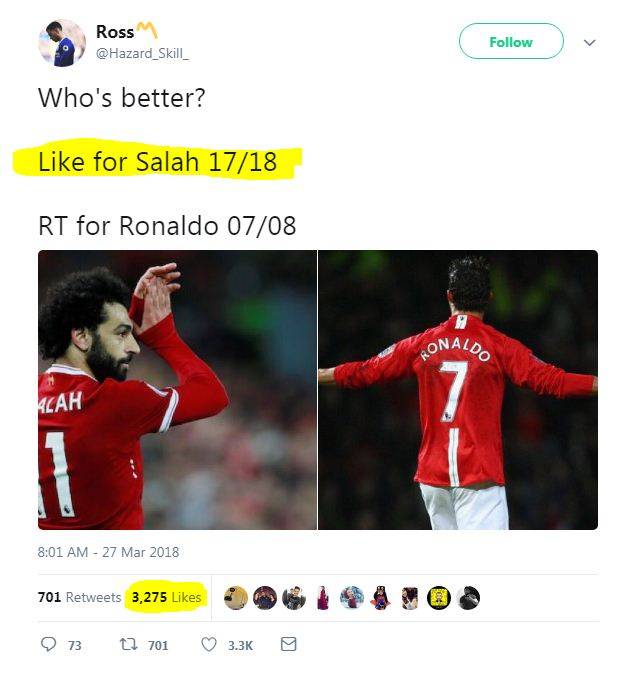This screenshot has width=628, height=679.
Task: Click the 8:01 AM 27 Mar 2018 timestamp
Action: coord(108,552)
